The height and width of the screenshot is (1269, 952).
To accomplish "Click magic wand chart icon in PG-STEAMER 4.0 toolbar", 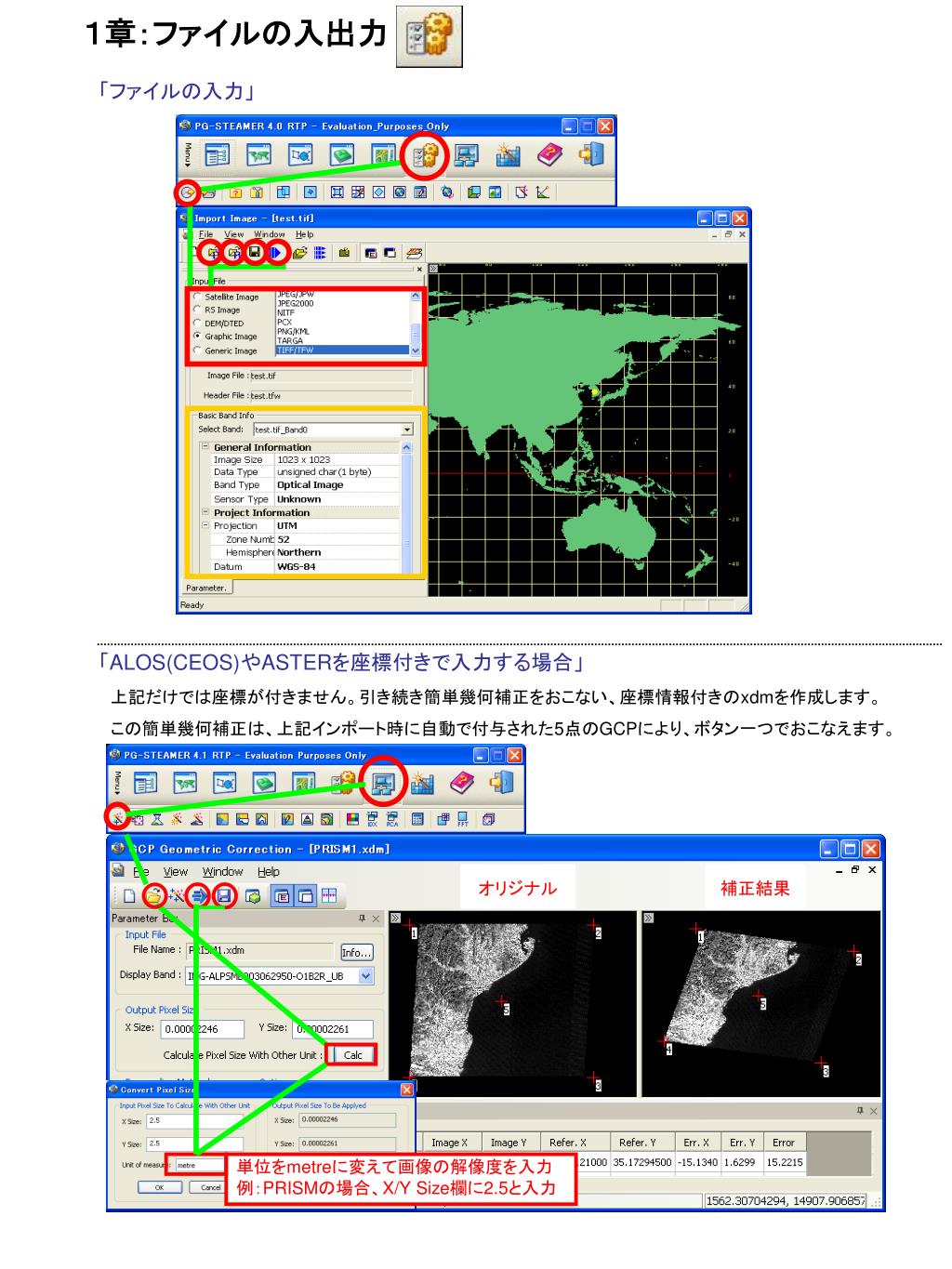I will pos(509,156).
